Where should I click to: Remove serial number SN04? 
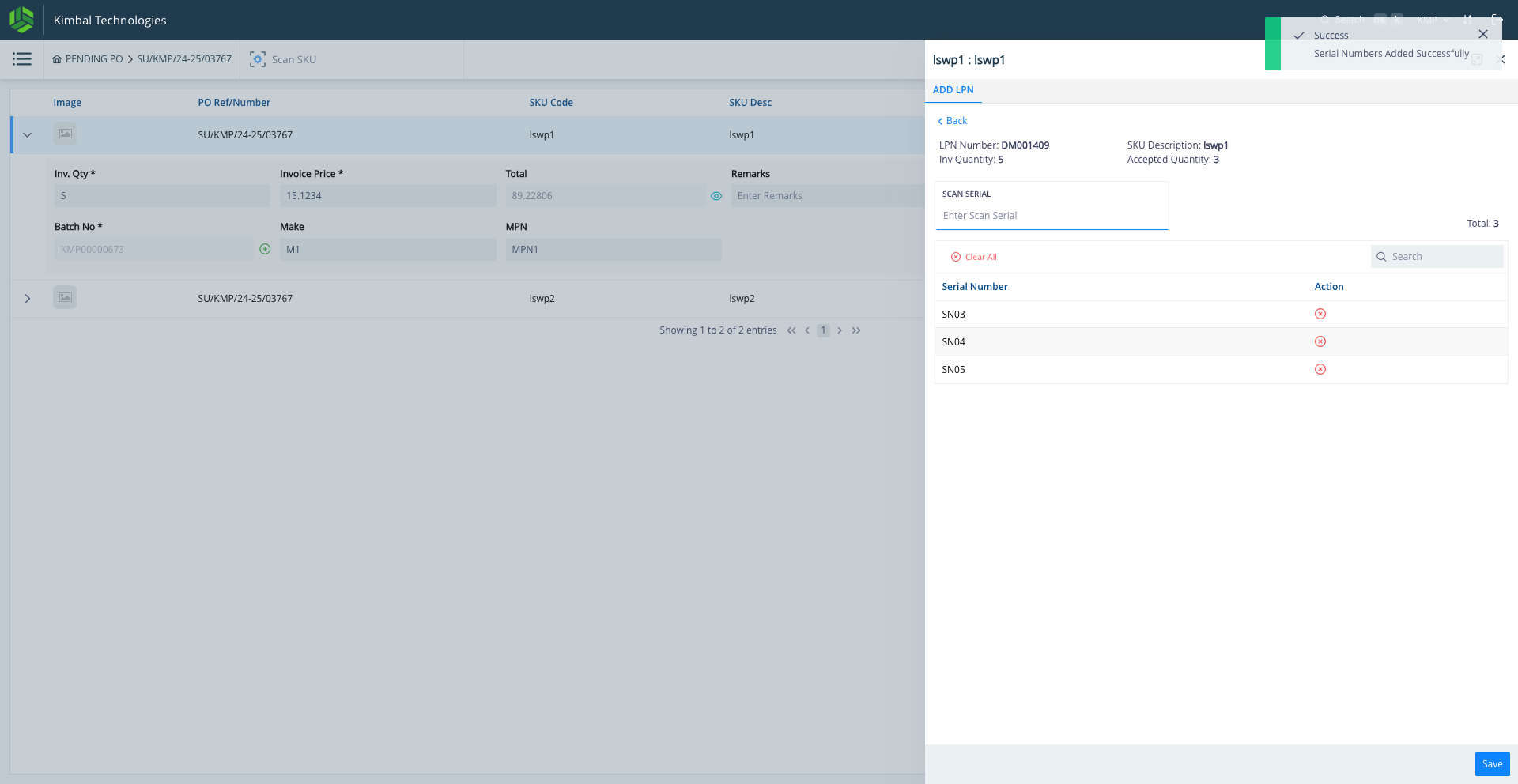click(x=1320, y=341)
